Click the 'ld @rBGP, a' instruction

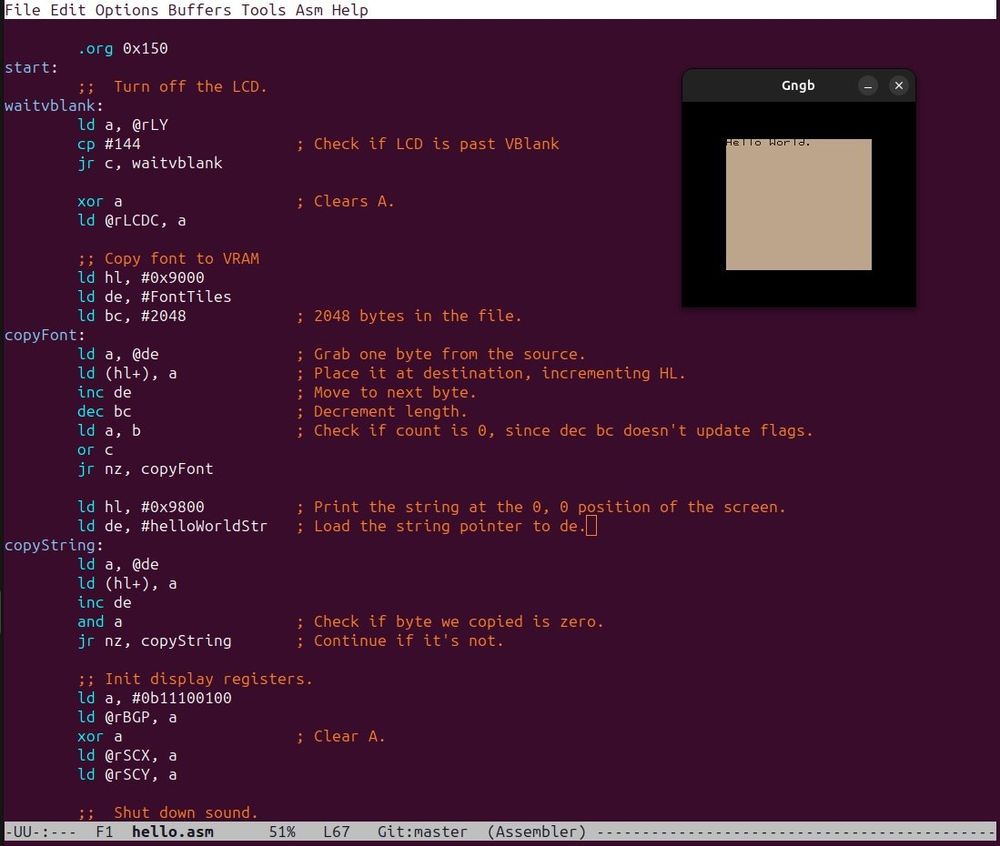click(x=127, y=718)
